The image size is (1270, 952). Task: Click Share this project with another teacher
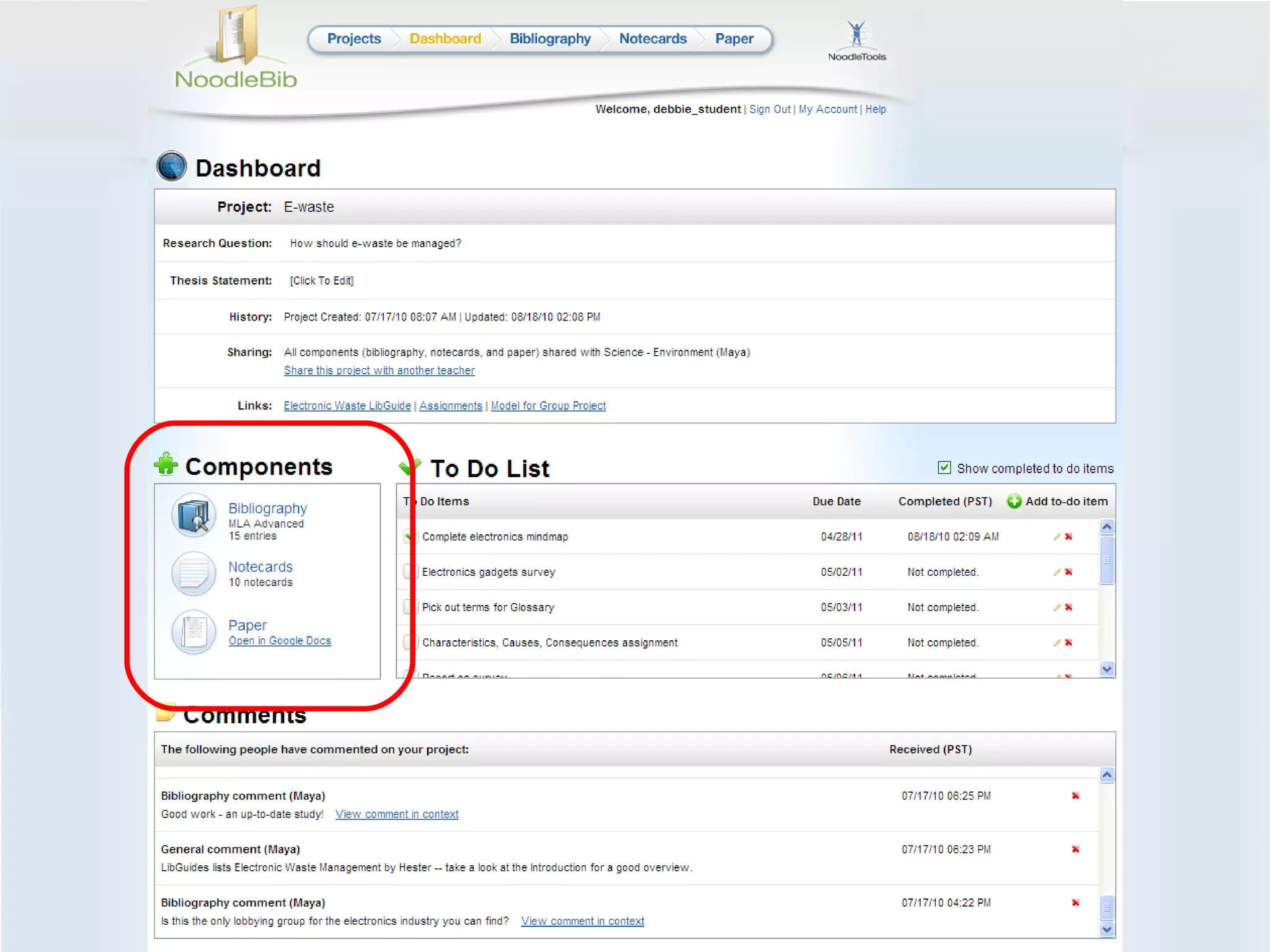pos(379,371)
